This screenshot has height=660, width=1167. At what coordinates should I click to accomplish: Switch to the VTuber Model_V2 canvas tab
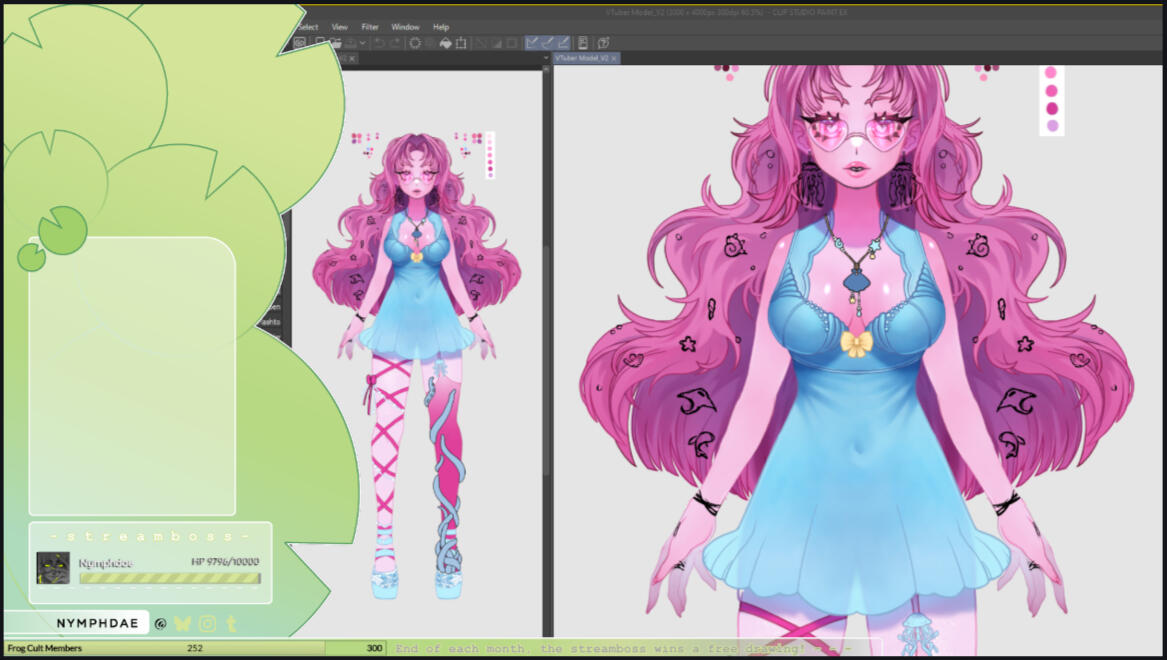pos(582,59)
